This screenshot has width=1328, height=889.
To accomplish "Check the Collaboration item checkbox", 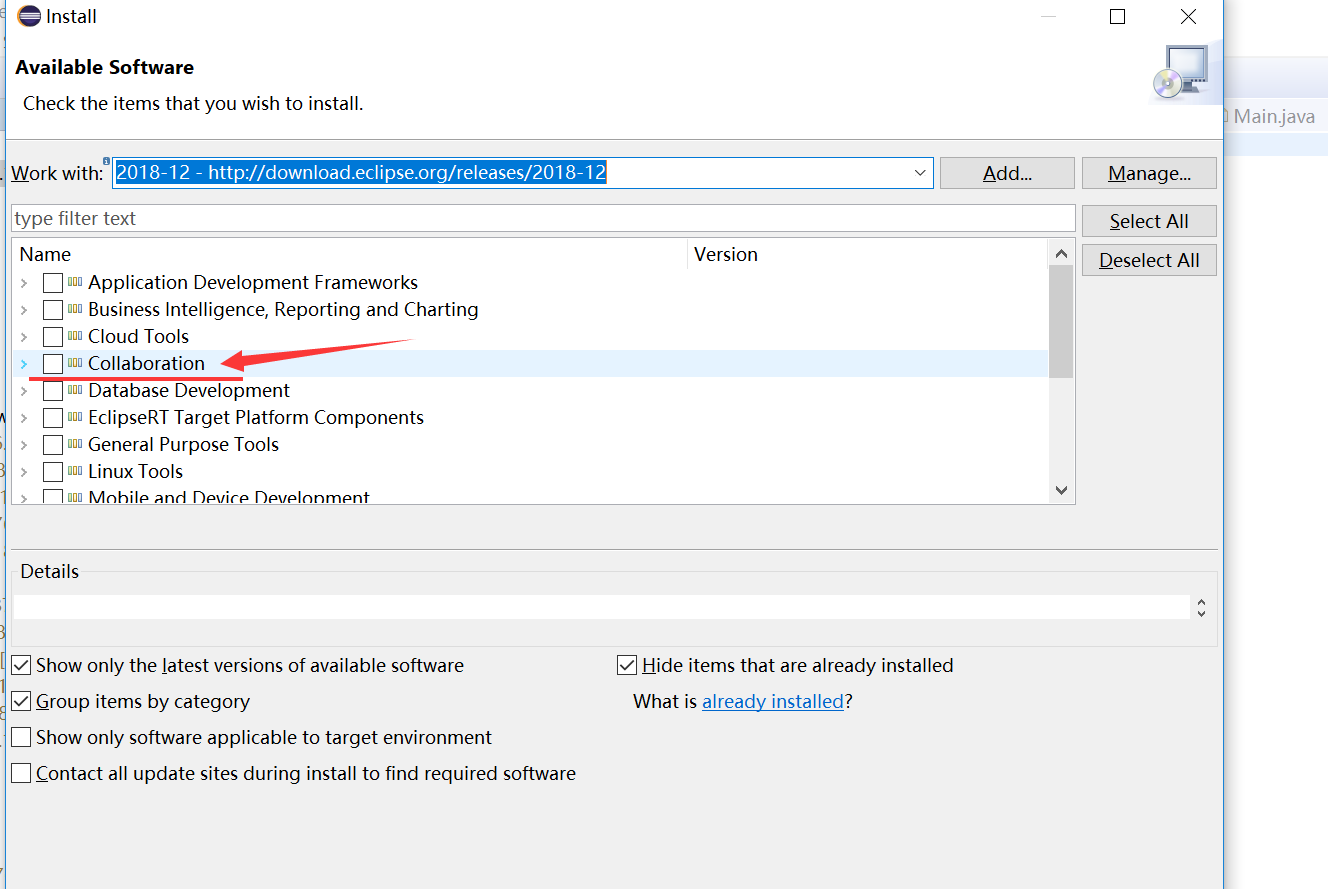I will (53, 363).
